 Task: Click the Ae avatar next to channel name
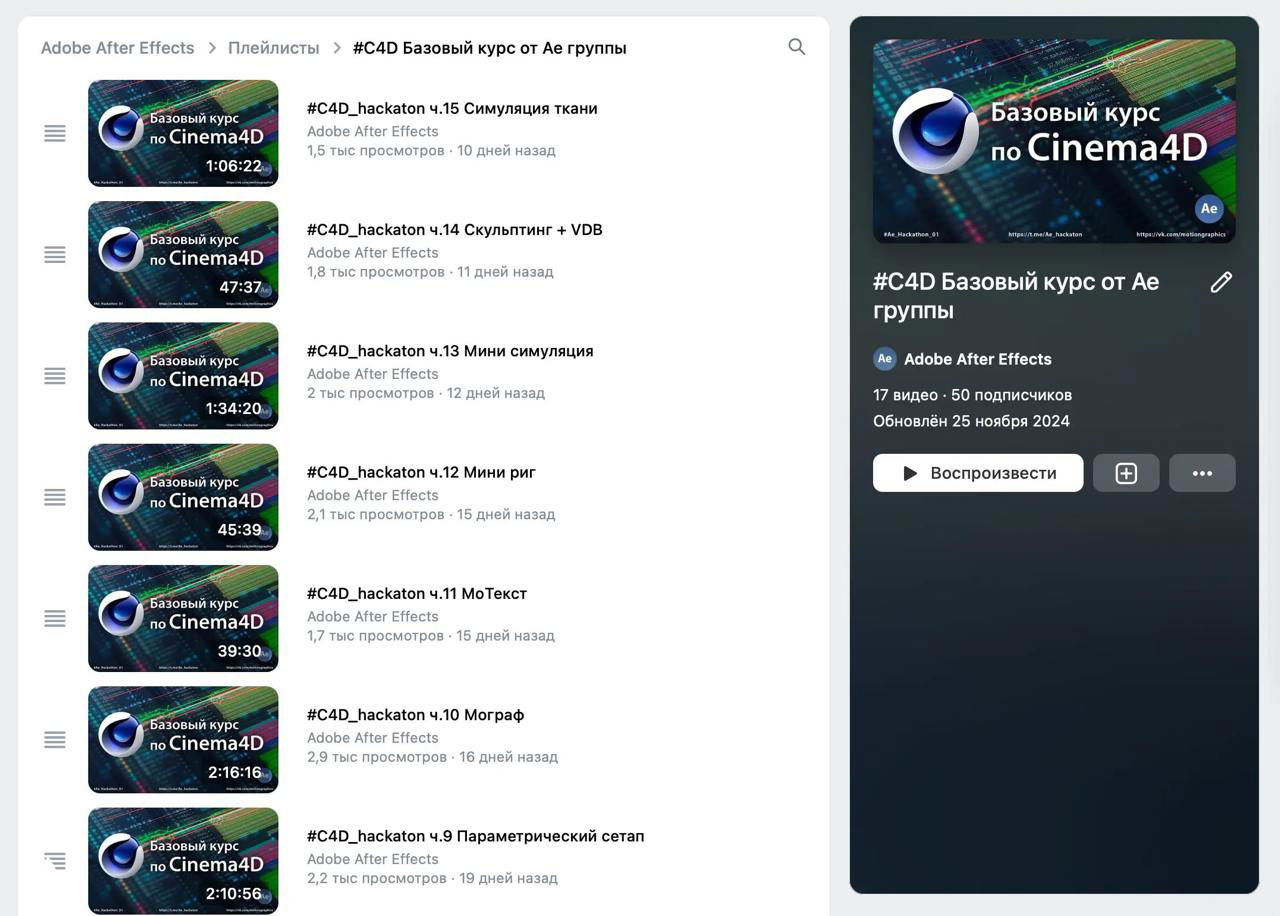[884, 359]
